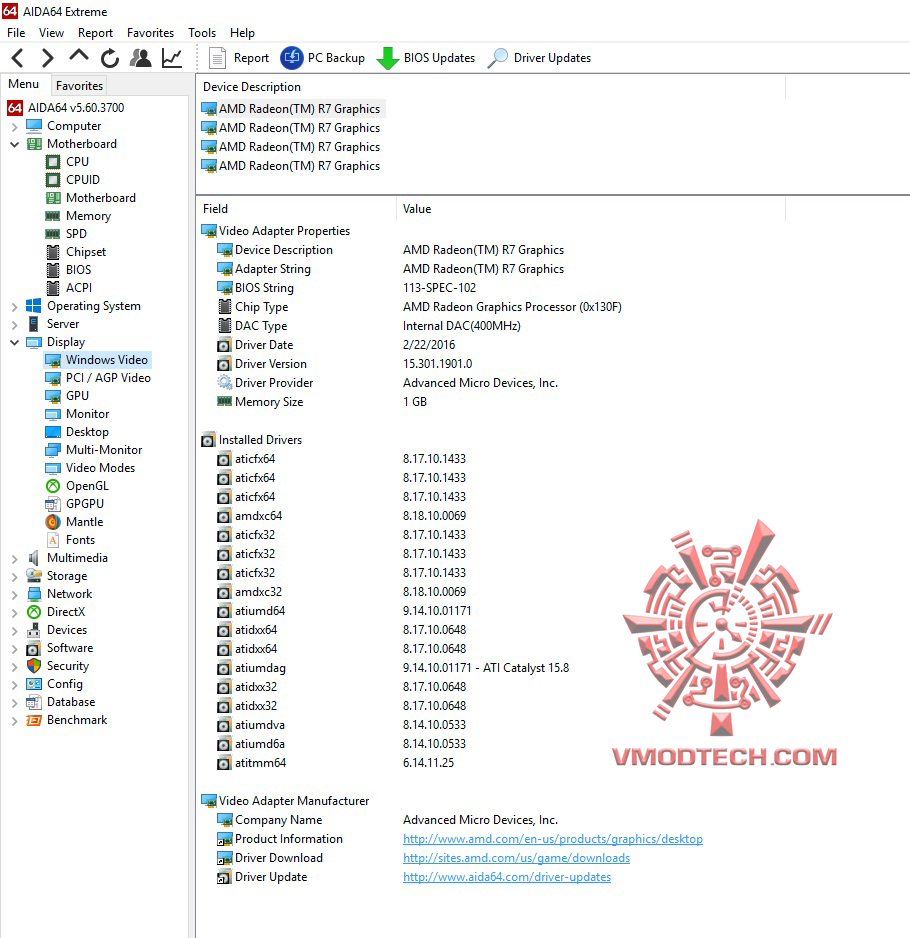The height and width of the screenshot is (938, 910).
Task: Expand the Server tree node
Action: point(14,325)
